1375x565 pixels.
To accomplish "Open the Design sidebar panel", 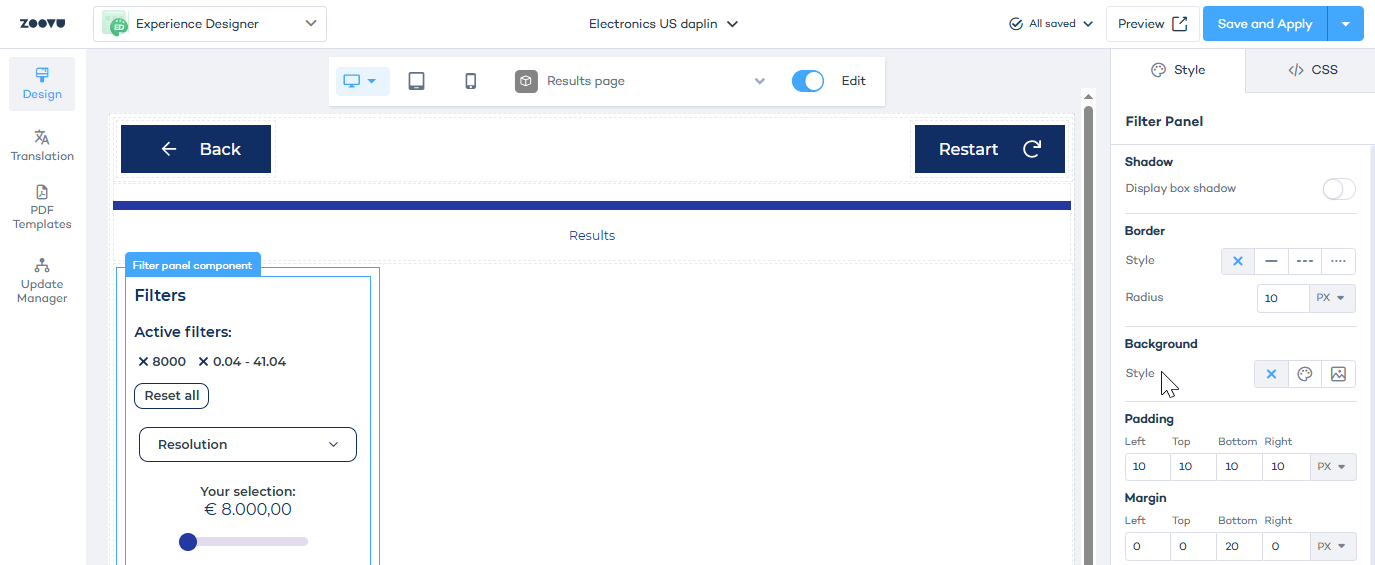I will (42, 84).
